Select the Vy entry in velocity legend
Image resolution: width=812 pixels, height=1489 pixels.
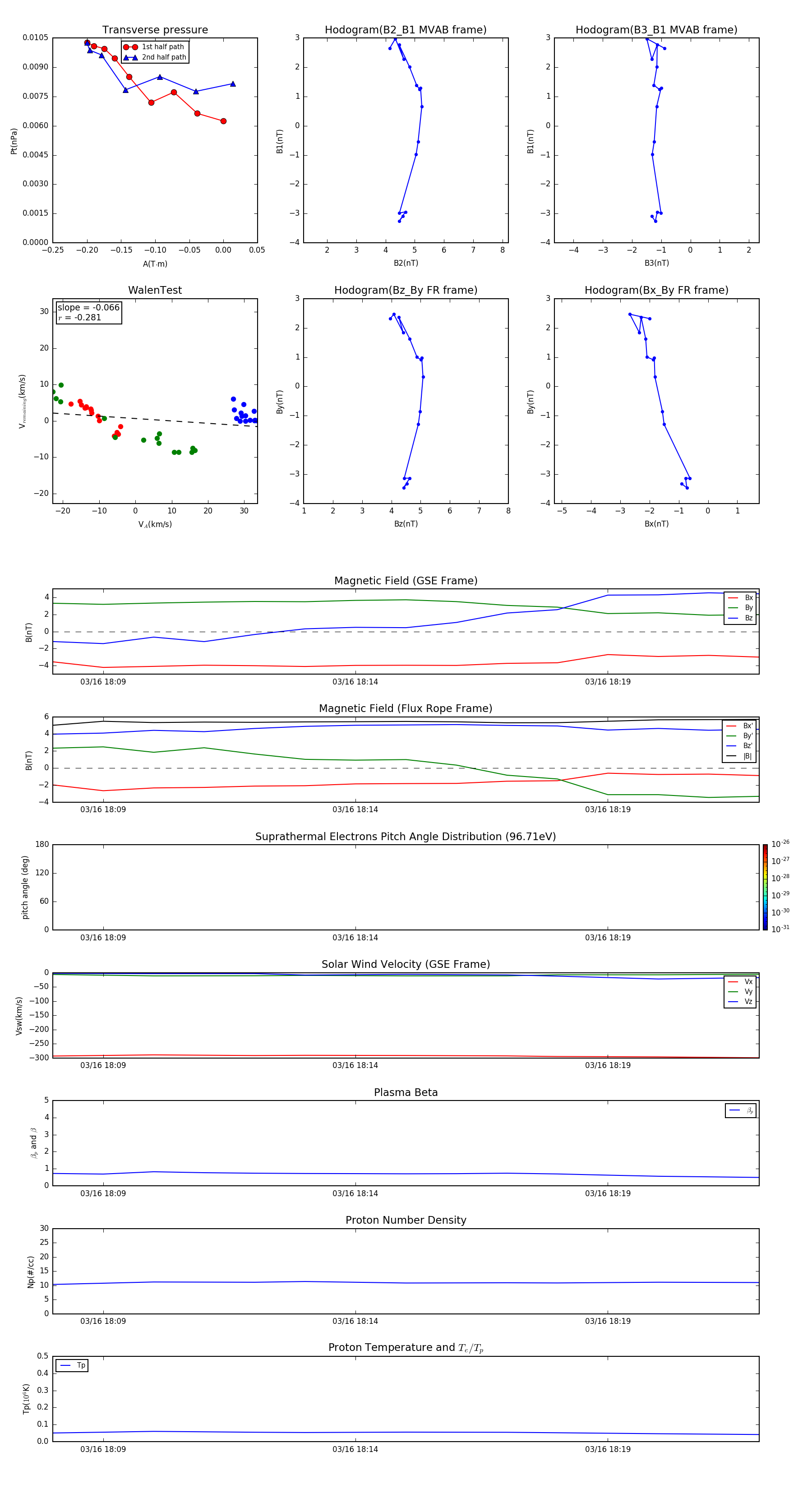pyautogui.click(x=740, y=991)
